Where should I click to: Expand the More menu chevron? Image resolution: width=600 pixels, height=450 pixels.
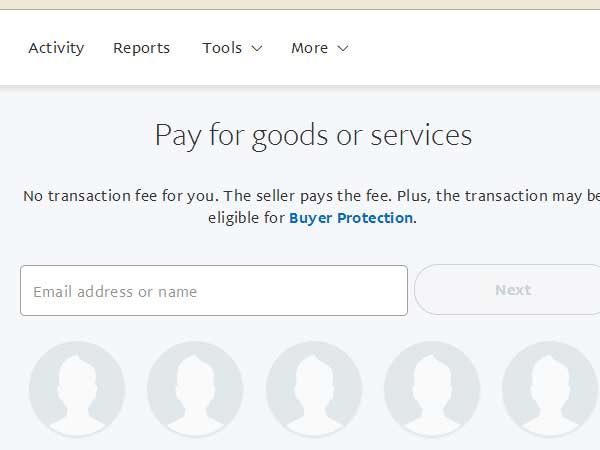coord(343,48)
